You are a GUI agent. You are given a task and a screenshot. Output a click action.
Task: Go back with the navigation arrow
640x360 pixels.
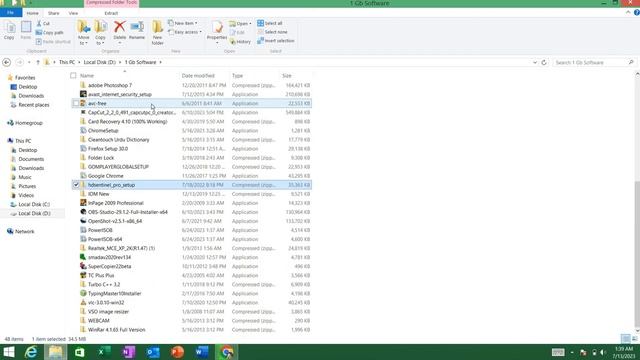tap(7, 62)
